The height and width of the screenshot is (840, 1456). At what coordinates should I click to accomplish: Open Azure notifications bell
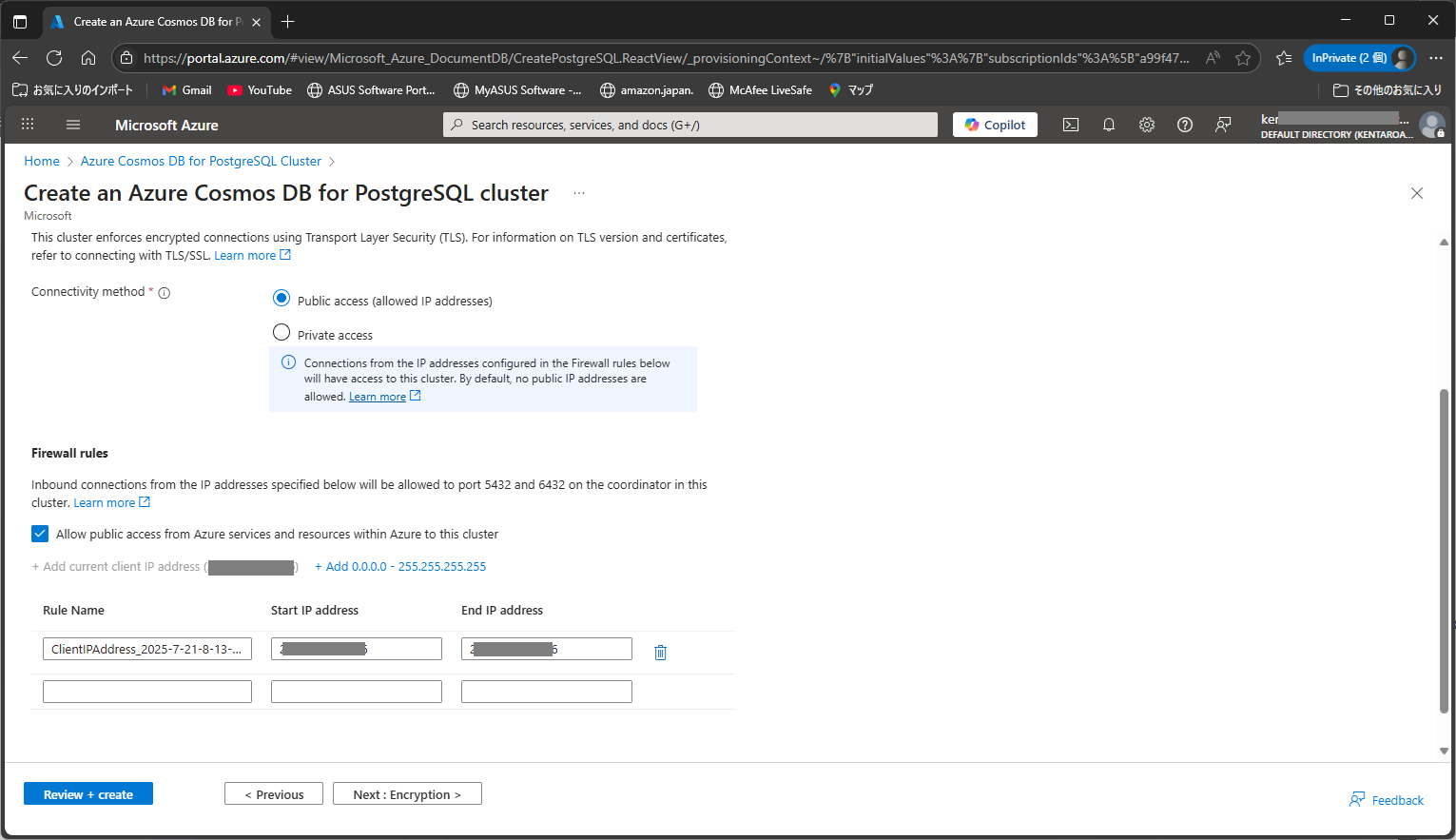click(x=1109, y=125)
